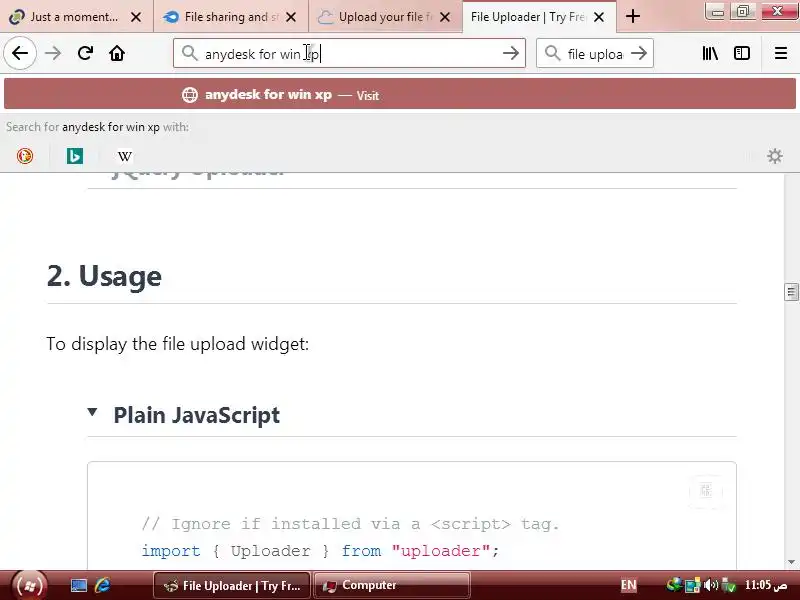
Task: Open Computer window from taskbar
Action: (391, 585)
